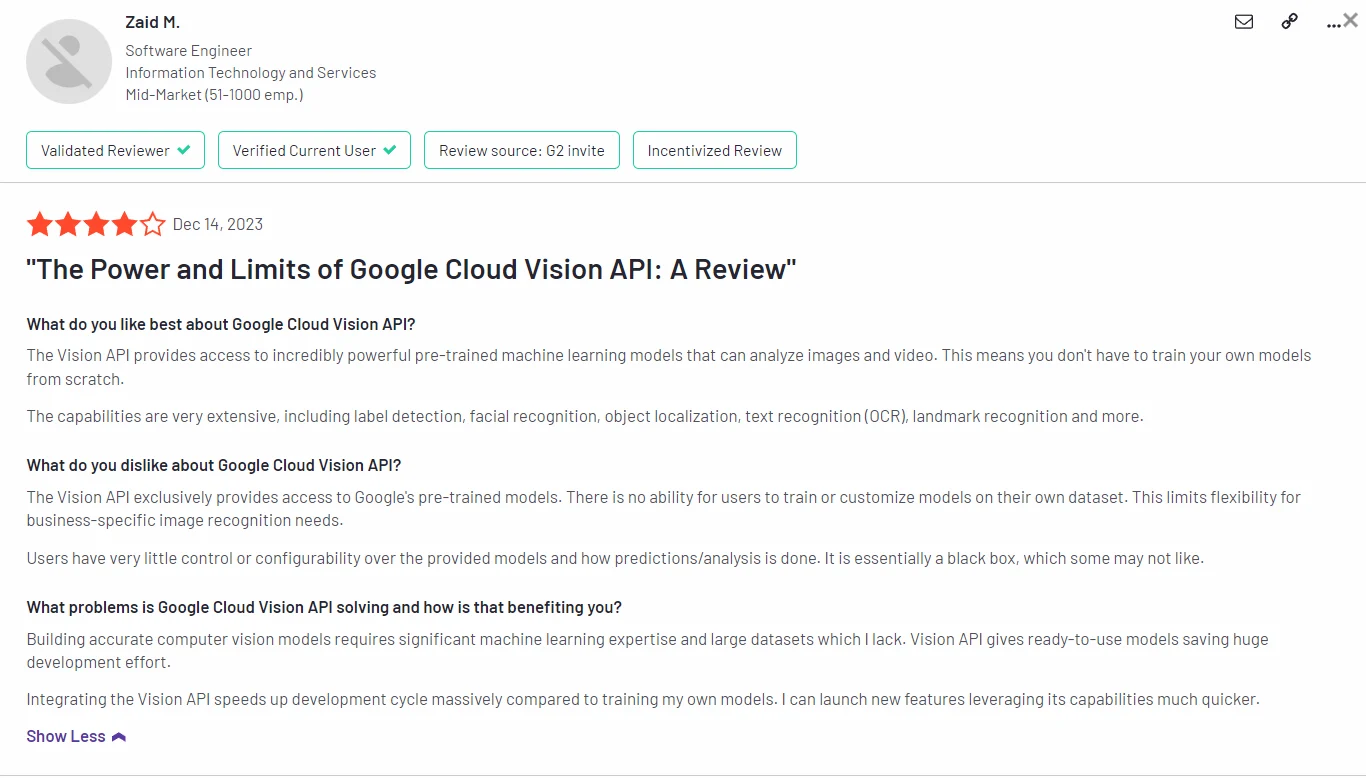Click the first filled star in rating
Viewport: 1366px width, 778px height.
40,224
